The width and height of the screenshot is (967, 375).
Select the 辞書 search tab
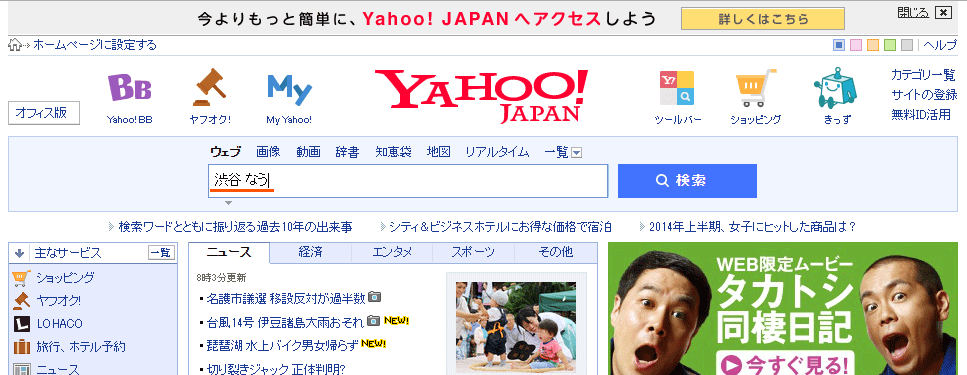coord(347,152)
